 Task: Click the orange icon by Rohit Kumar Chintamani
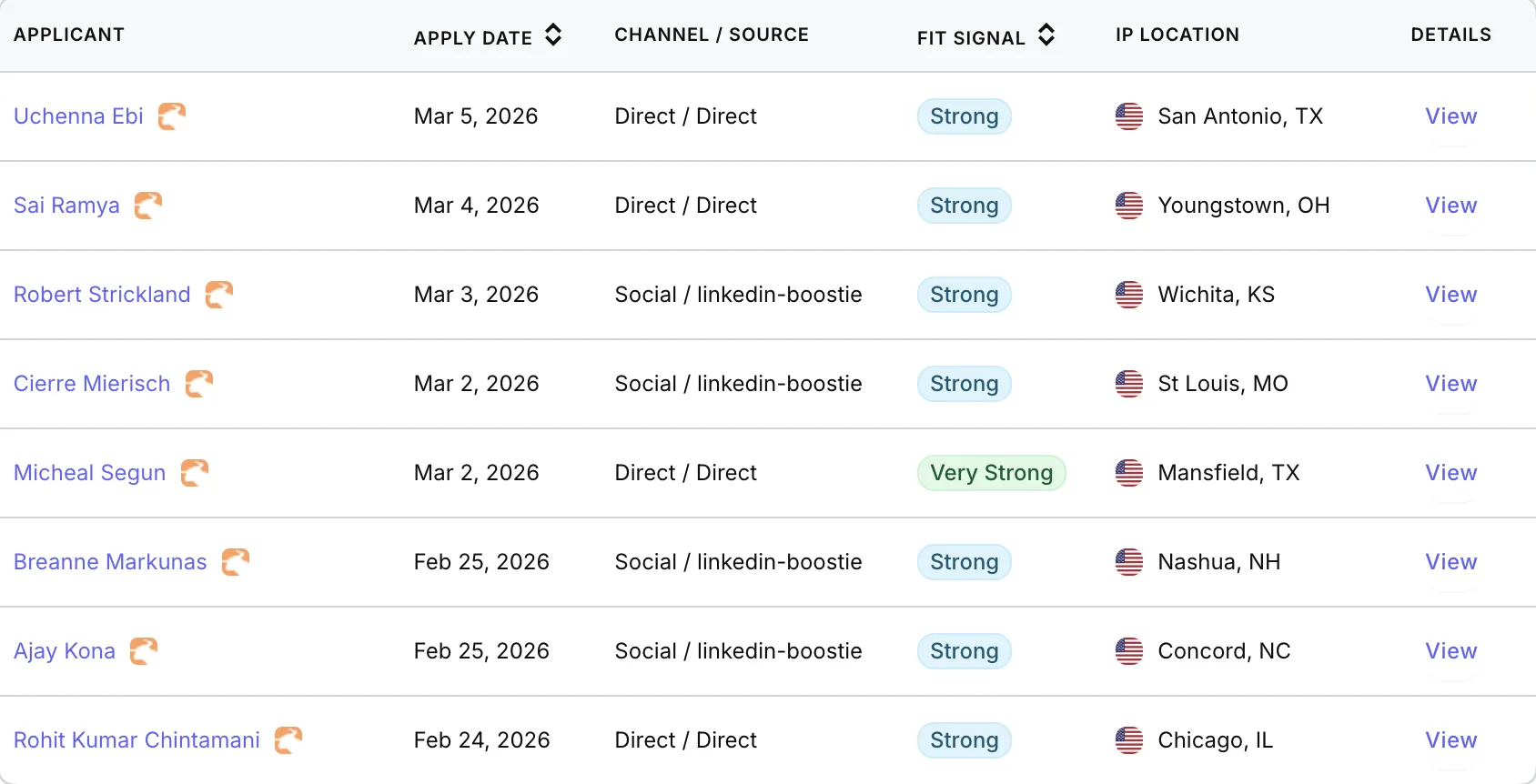(288, 740)
